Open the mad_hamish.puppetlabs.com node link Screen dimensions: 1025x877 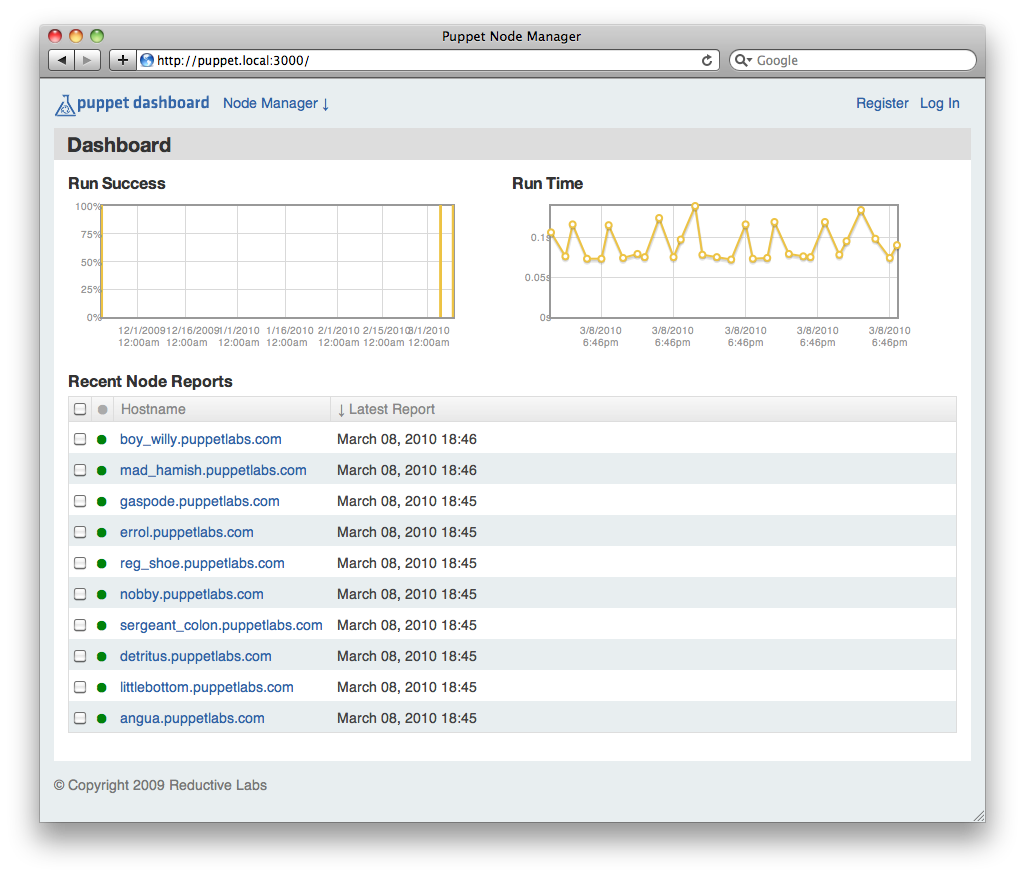point(213,470)
